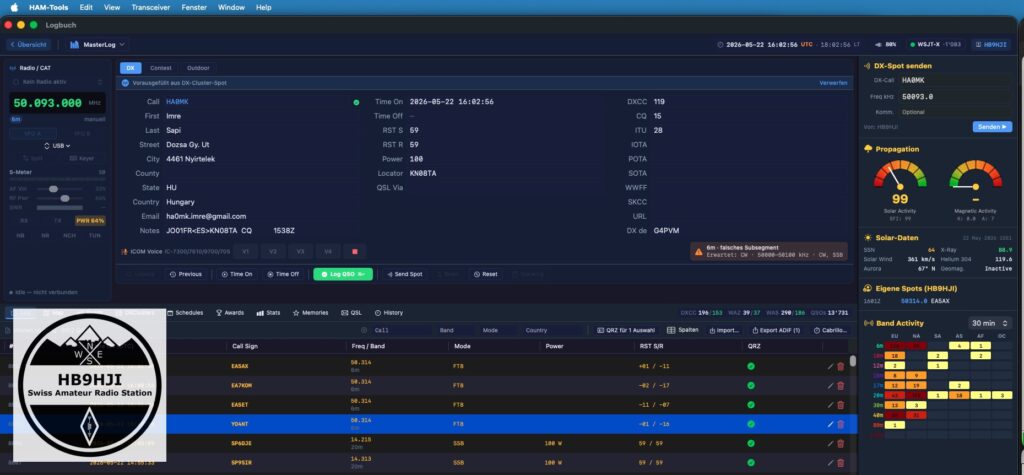Edit the SP6DJE log entry with pencil icon
This screenshot has height=475, width=1024.
point(830,444)
